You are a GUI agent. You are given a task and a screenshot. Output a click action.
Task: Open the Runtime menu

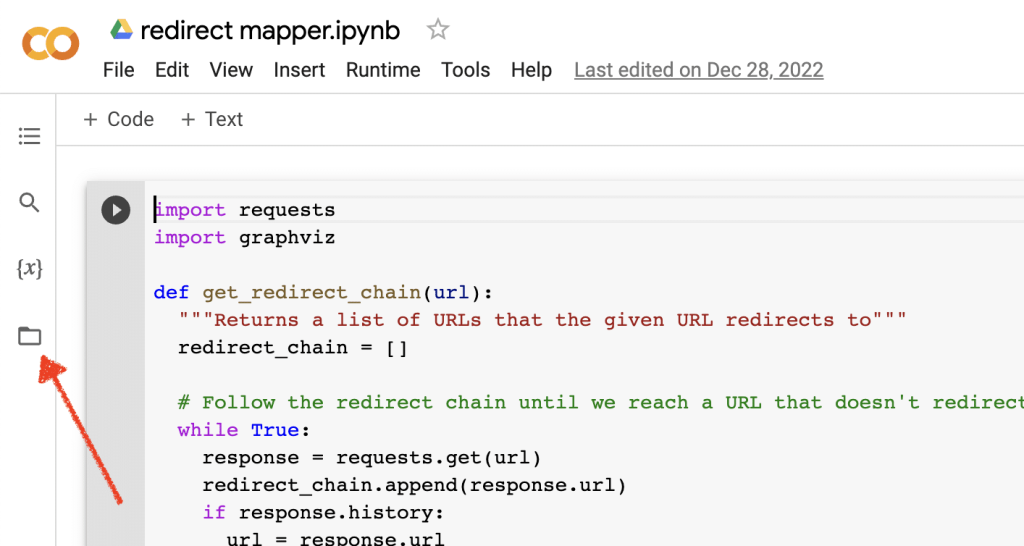click(383, 70)
